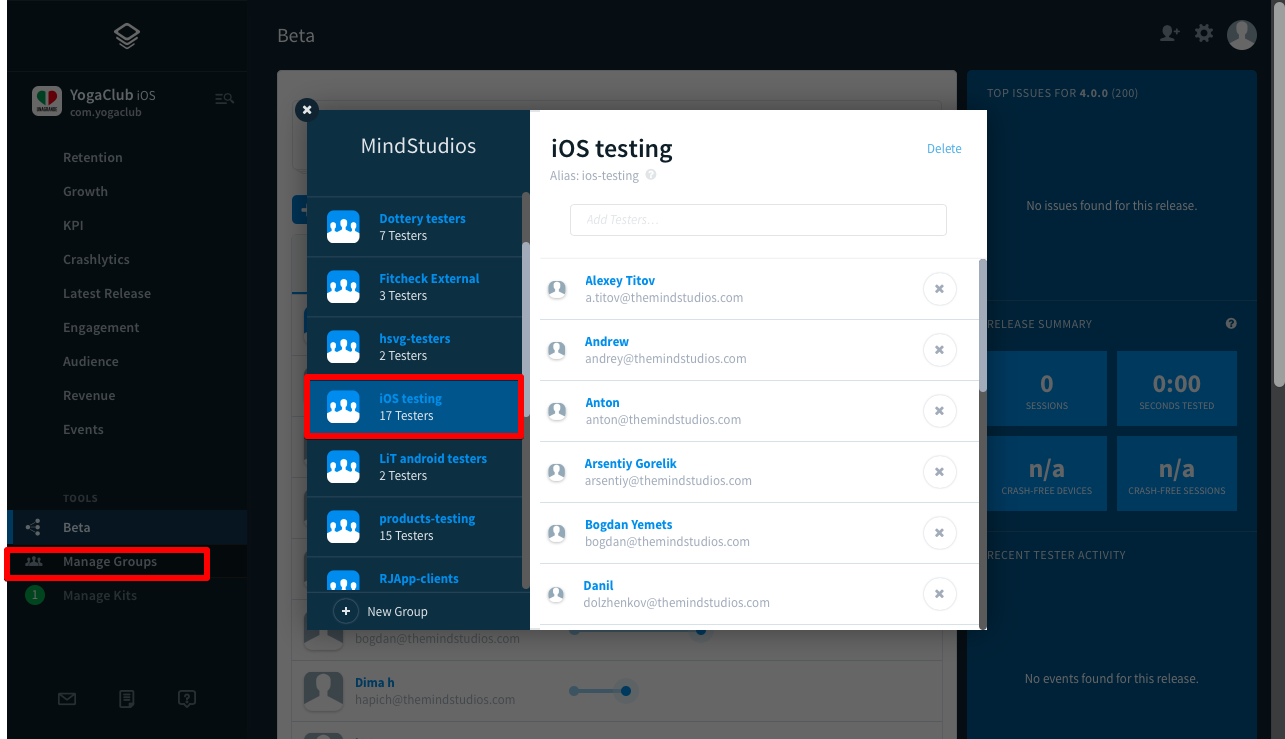Click Dima h progress slider handle

625,691
